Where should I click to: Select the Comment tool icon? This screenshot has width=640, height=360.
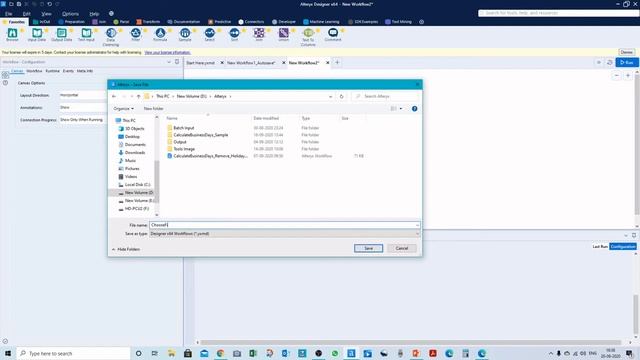click(x=333, y=33)
